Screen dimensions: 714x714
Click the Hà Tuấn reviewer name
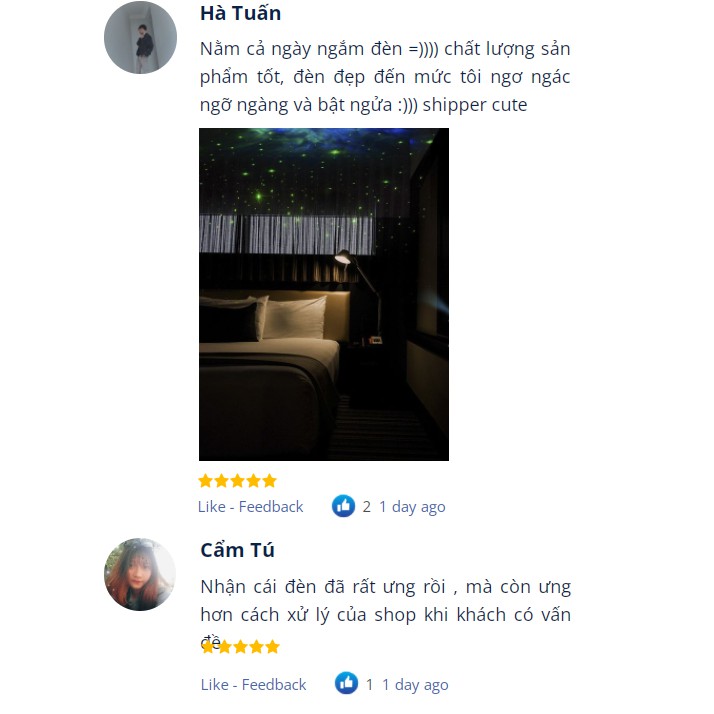240,14
